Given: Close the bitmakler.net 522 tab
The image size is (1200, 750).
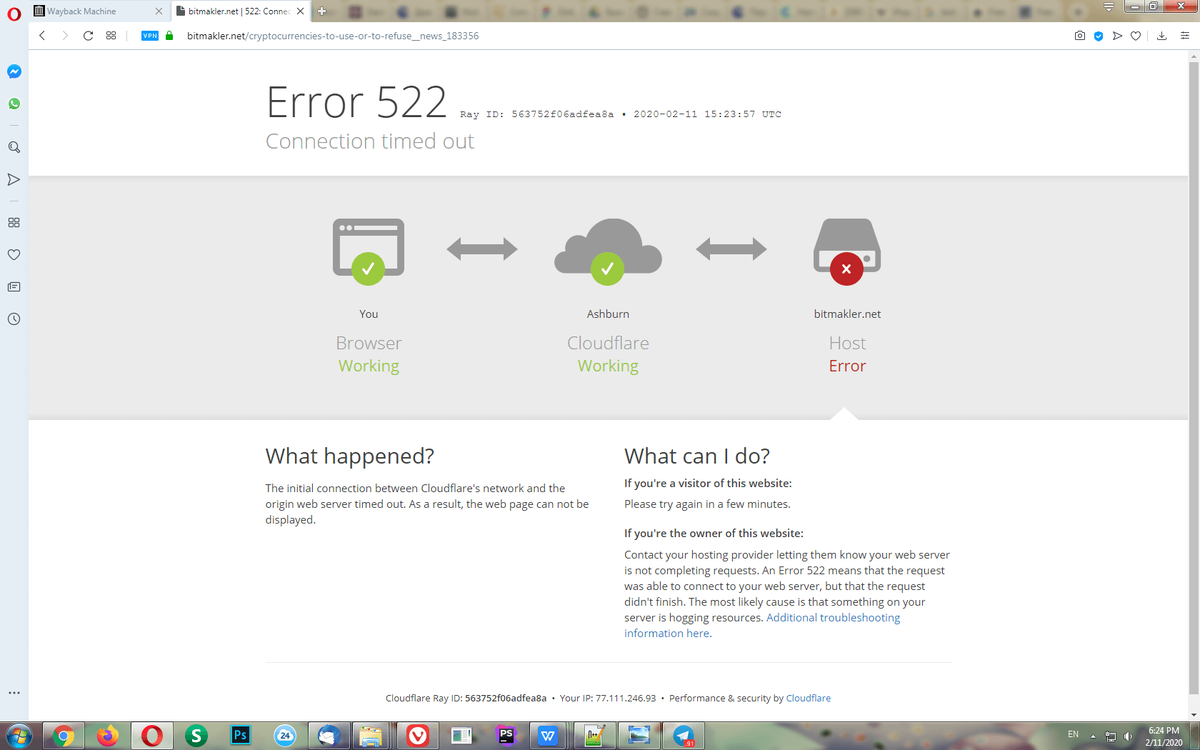Looking at the screenshot, I should click(300, 11).
